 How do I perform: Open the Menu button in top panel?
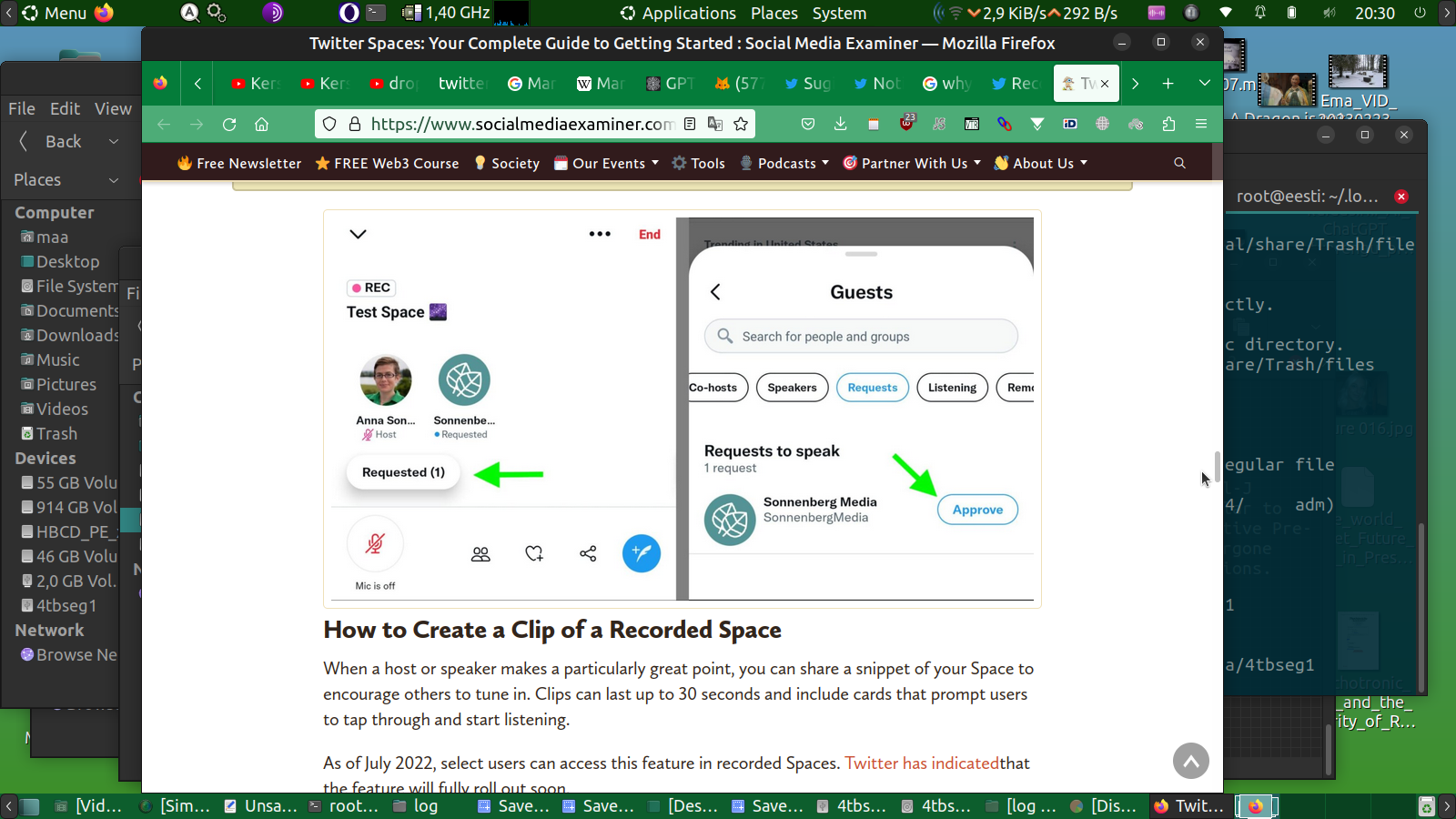[x=55, y=13]
